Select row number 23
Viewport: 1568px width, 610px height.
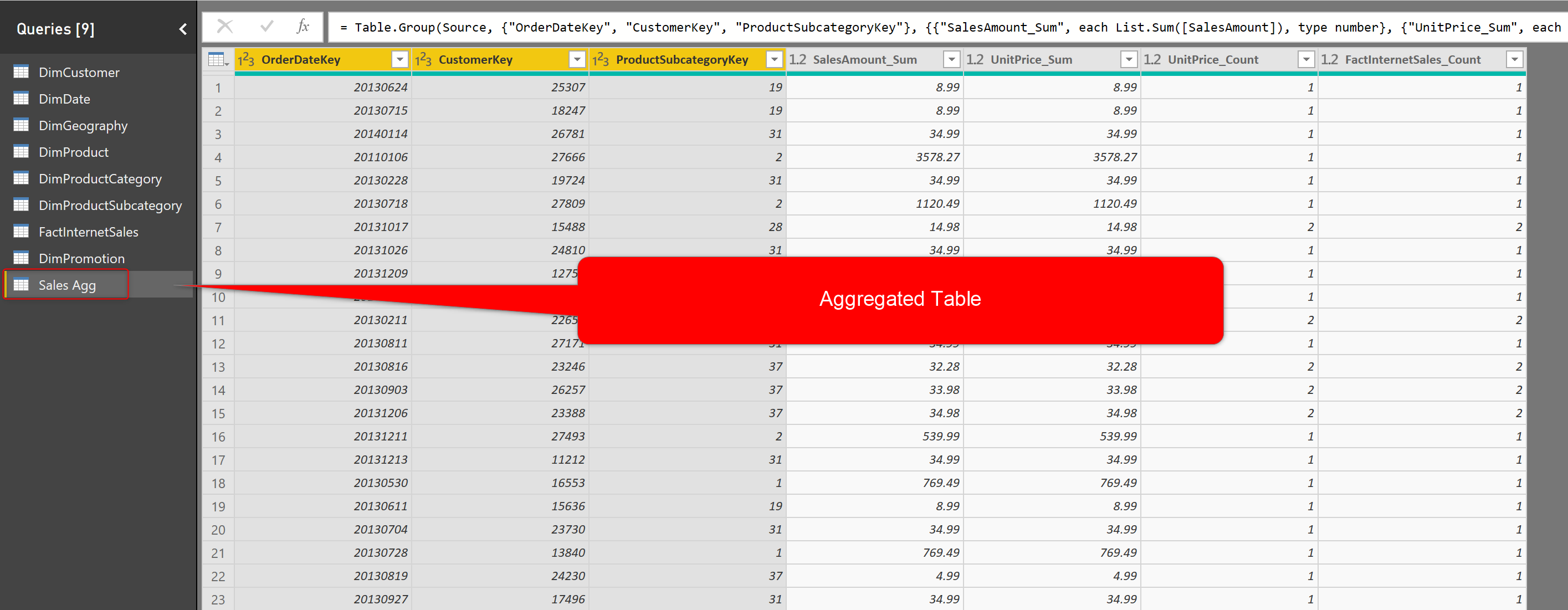click(x=218, y=599)
